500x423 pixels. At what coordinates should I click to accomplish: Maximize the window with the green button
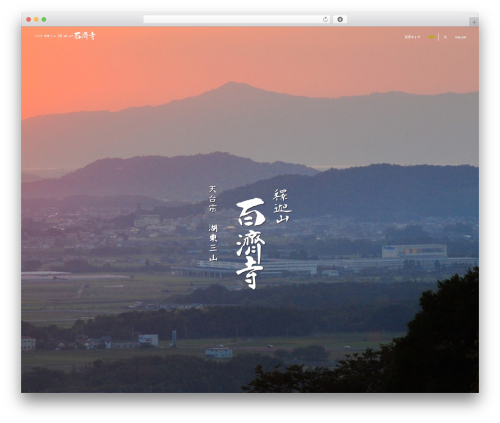tap(44, 20)
